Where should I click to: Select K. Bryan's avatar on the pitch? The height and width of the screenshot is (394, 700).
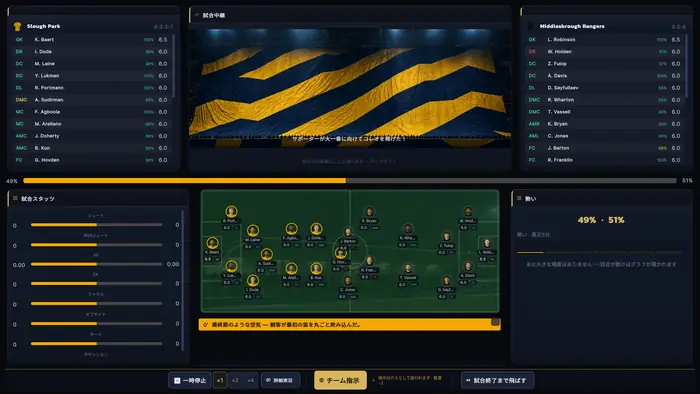[369, 212]
